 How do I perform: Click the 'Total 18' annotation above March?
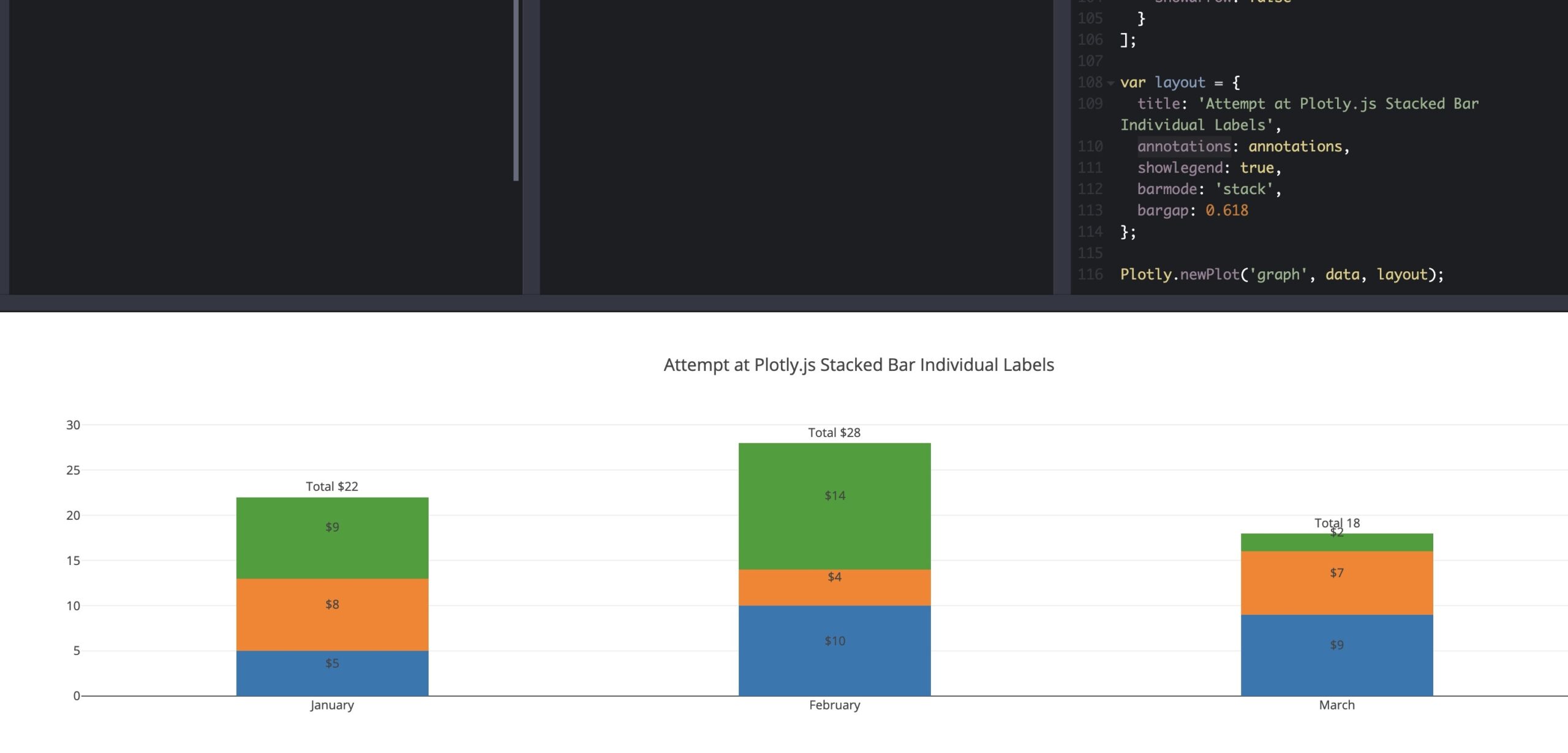pos(1337,523)
